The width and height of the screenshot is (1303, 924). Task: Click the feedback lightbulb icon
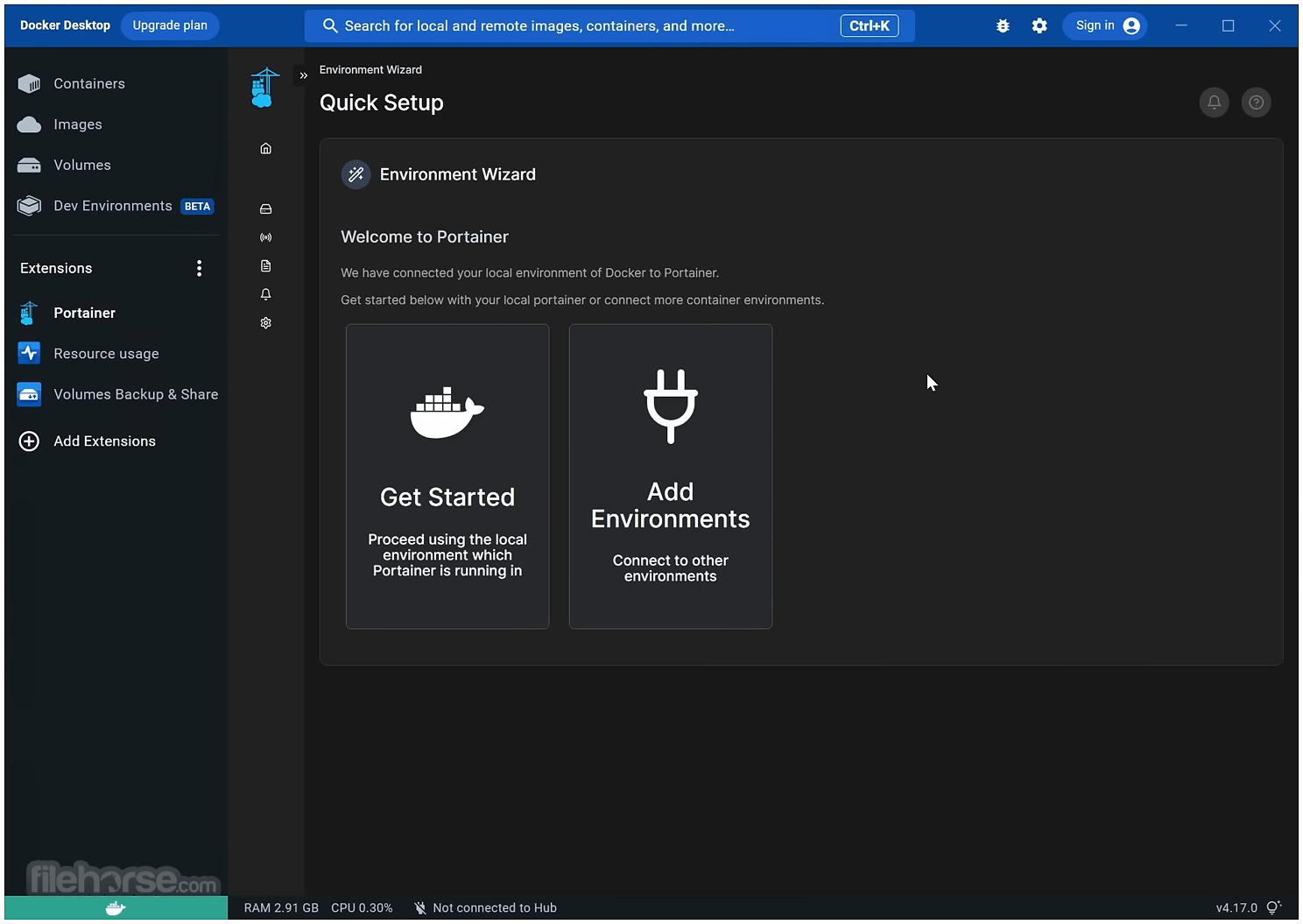click(x=1274, y=907)
